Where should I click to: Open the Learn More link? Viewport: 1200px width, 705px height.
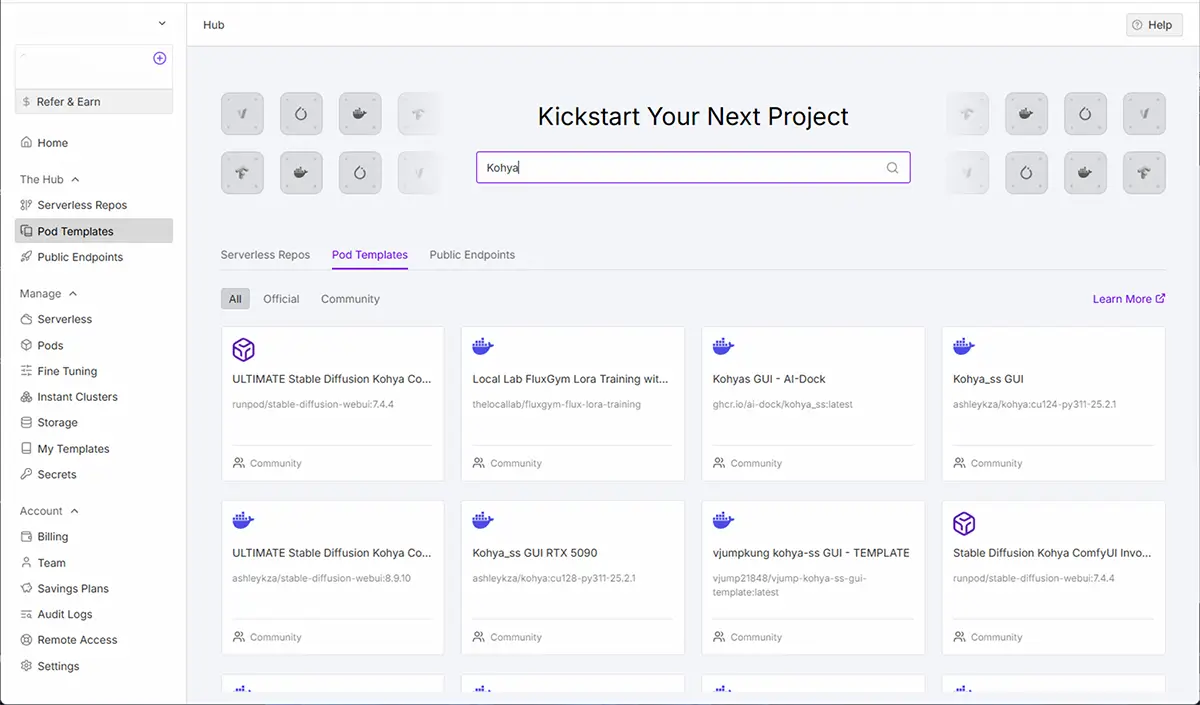tap(1128, 299)
